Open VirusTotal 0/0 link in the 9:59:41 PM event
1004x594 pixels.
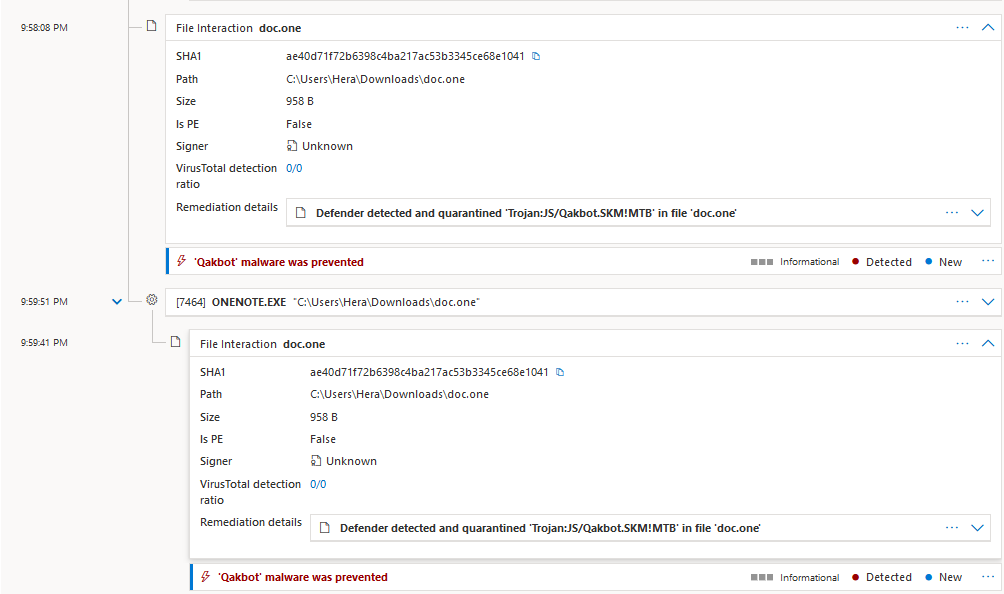tap(318, 484)
